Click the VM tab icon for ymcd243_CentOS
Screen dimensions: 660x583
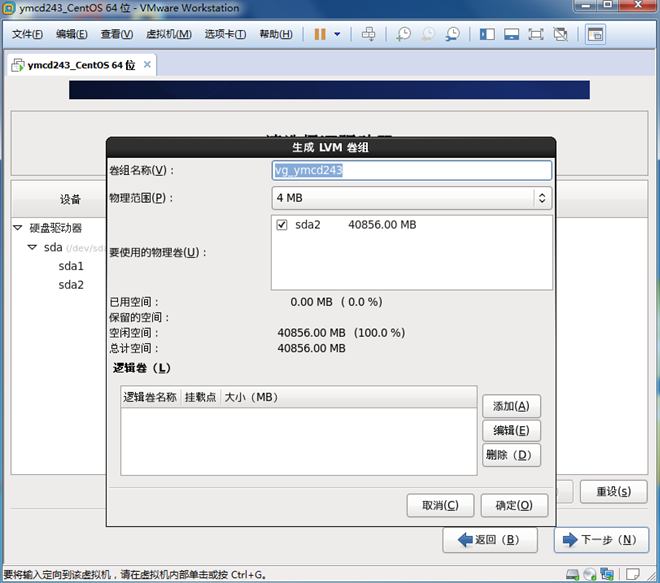tap(18, 65)
